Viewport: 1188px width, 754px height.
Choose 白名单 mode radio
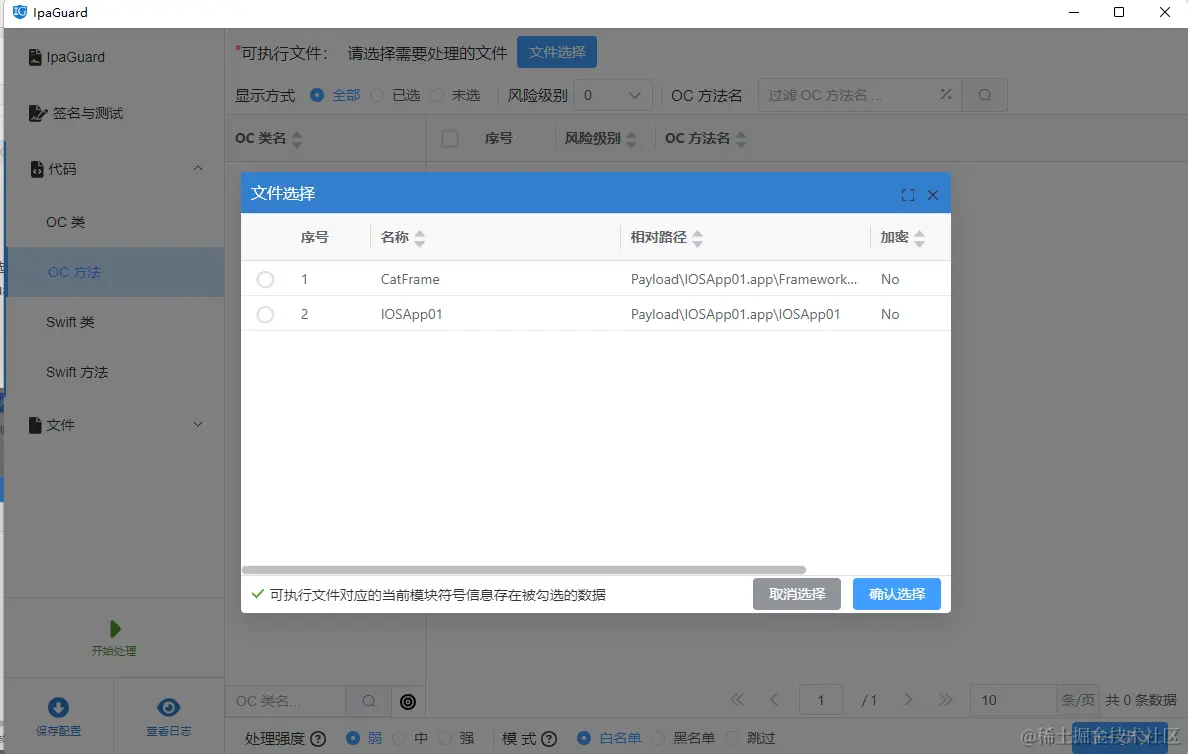click(583, 738)
